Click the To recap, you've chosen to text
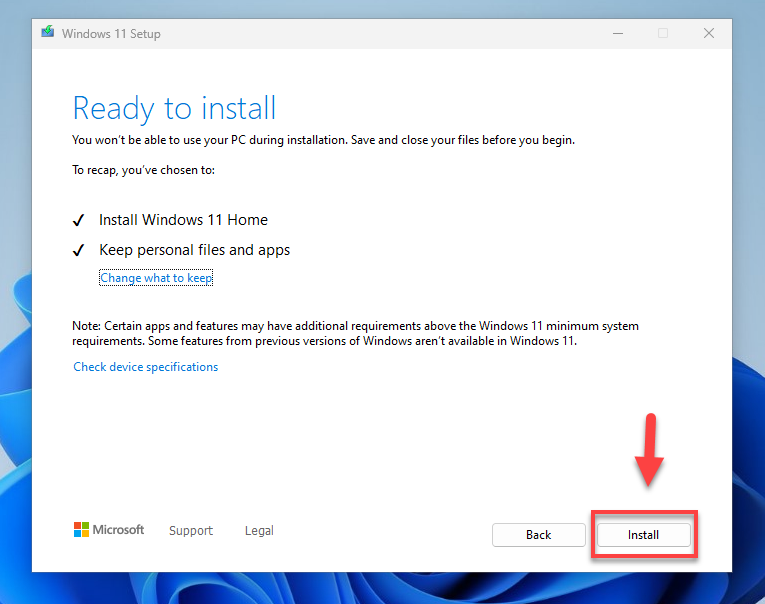The width and height of the screenshot is (765, 604). coord(143,170)
